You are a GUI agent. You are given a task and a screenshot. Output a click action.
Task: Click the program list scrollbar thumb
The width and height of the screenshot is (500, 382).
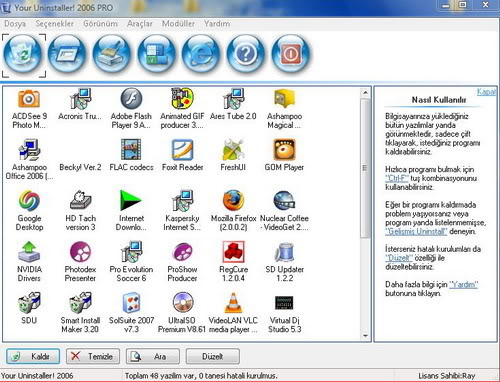click(365, 168)
